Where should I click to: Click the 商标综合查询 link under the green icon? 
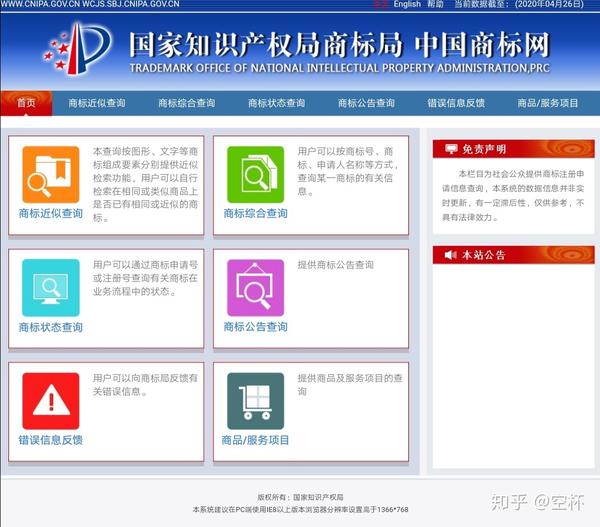click(x=256, y=213)
